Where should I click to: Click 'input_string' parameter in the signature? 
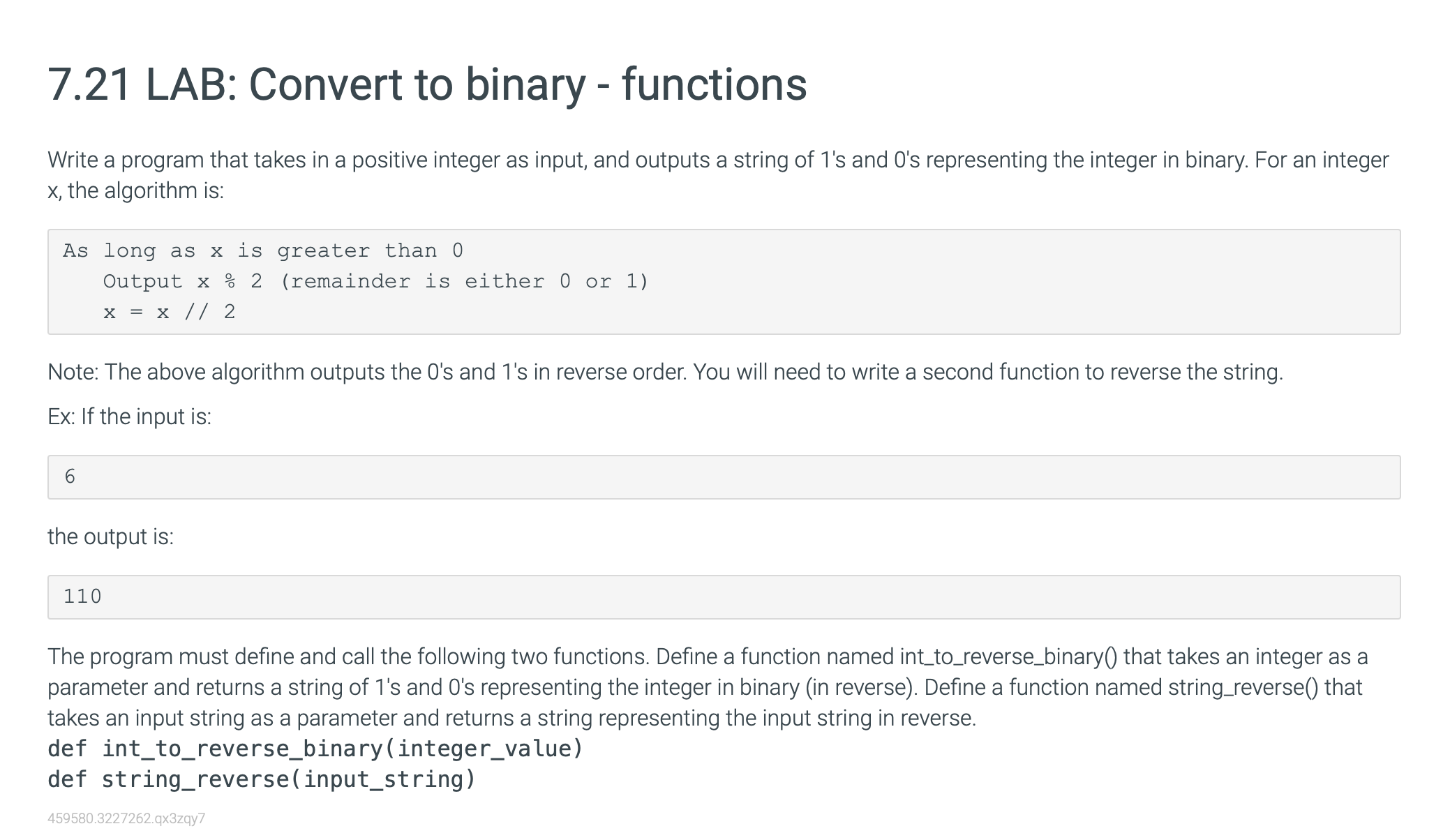coord(383,779)
